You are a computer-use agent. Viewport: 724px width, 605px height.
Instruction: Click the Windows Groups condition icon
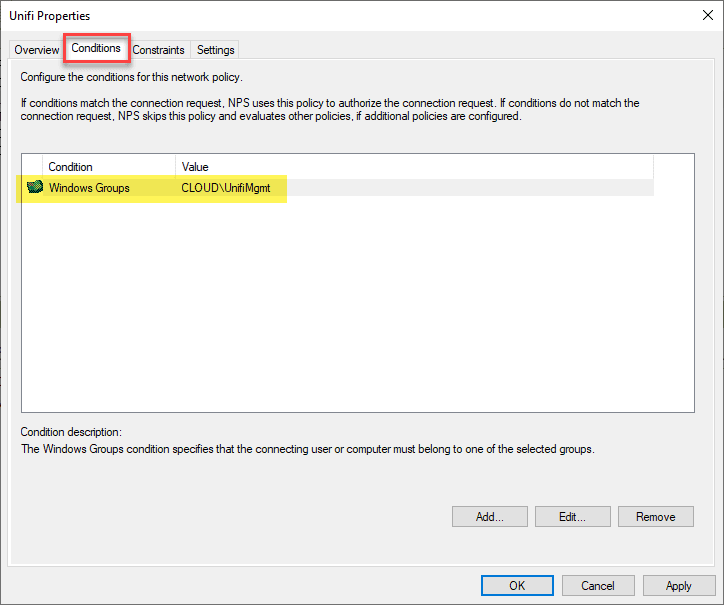click(34, 187)
